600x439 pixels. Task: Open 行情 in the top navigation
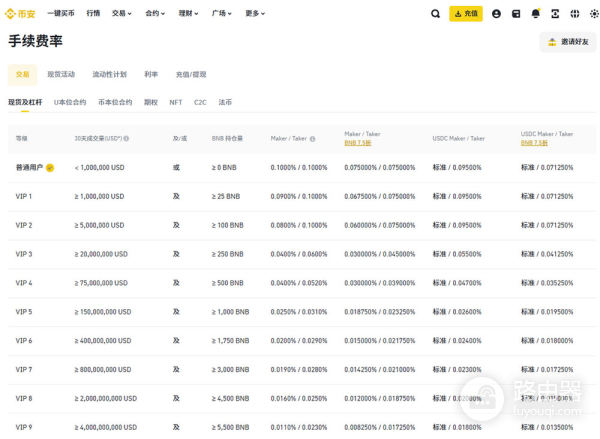pyautogui.click(x=93, y=13)
